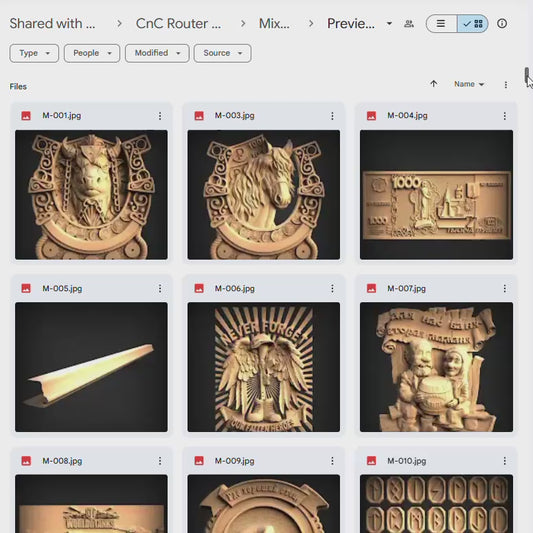Open the Previe... folder dropdown arrow

click(x=390, y=23)
